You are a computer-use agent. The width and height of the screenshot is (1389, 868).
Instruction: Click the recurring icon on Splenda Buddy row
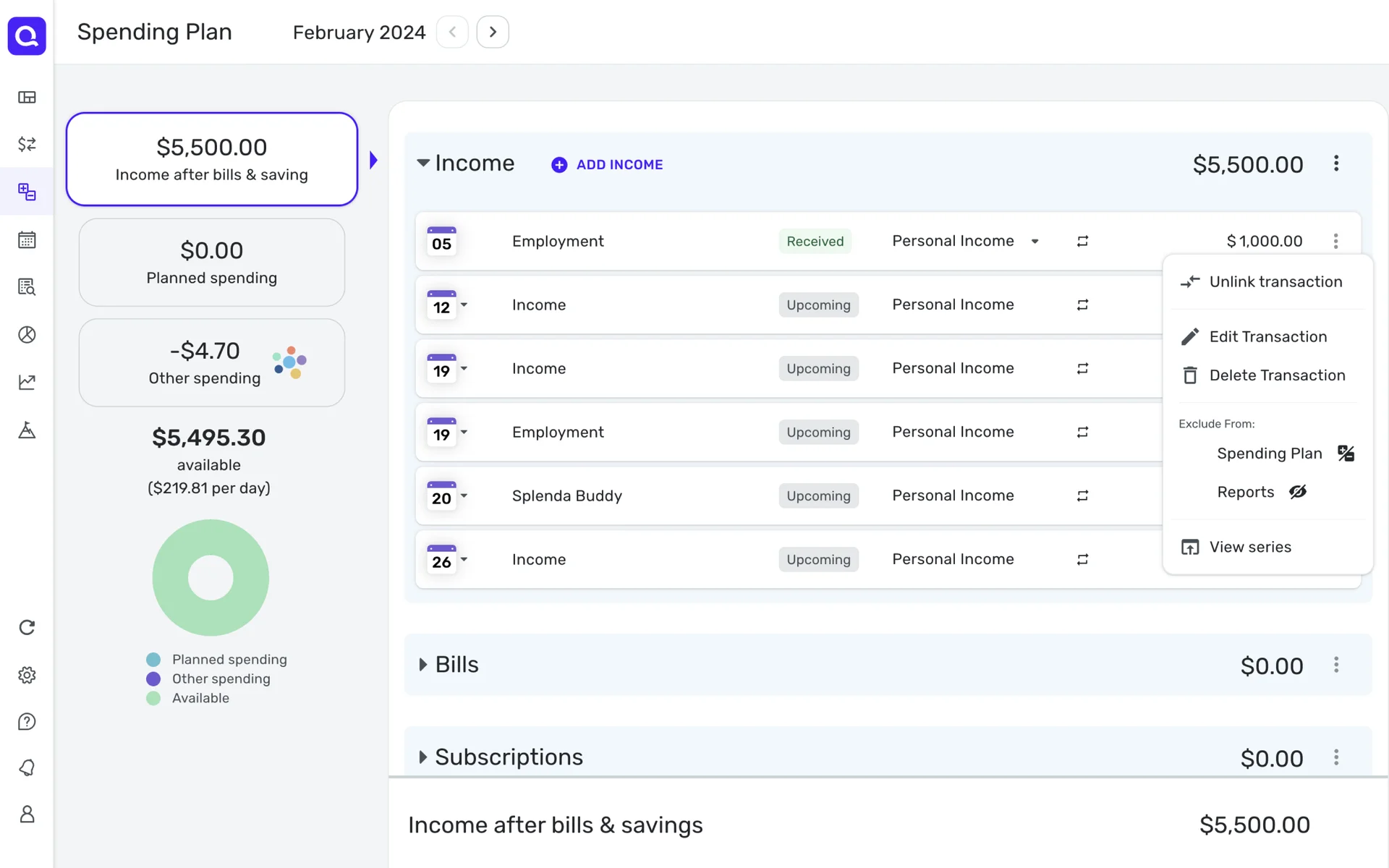coord(1082,495)
